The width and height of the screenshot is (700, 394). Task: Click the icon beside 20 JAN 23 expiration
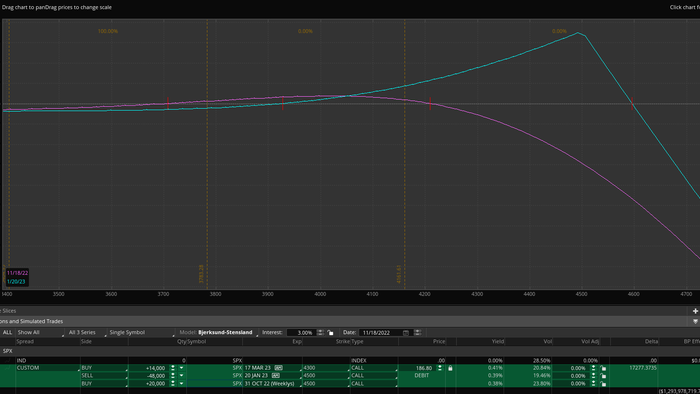pyautogui.click(x=275, y=376)
